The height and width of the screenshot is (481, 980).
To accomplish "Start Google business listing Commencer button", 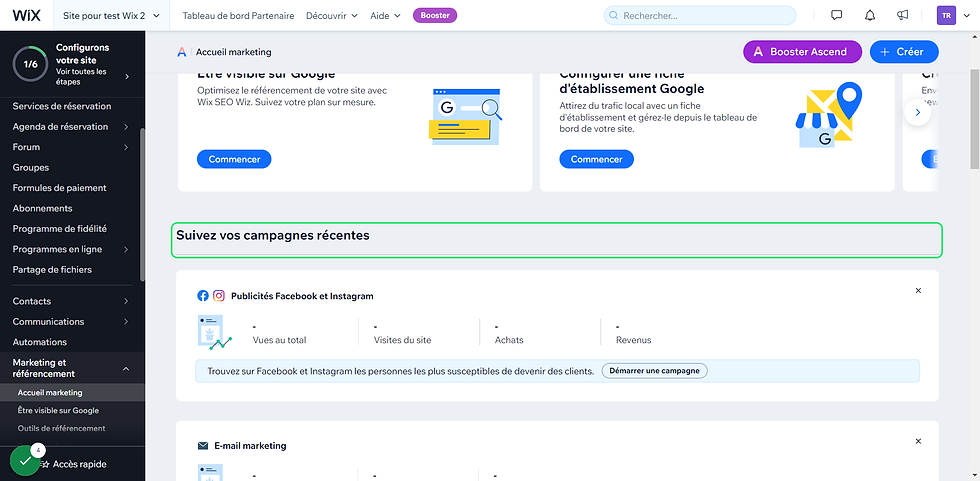I will 597,159.
